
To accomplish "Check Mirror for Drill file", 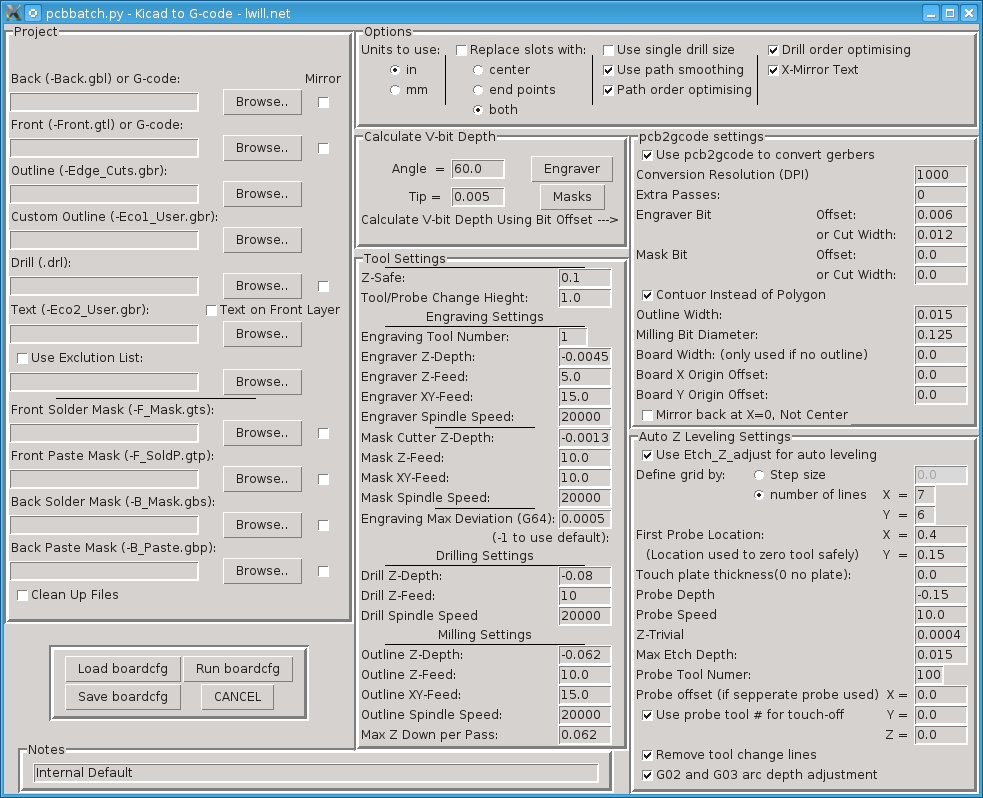I will point(323,286).
